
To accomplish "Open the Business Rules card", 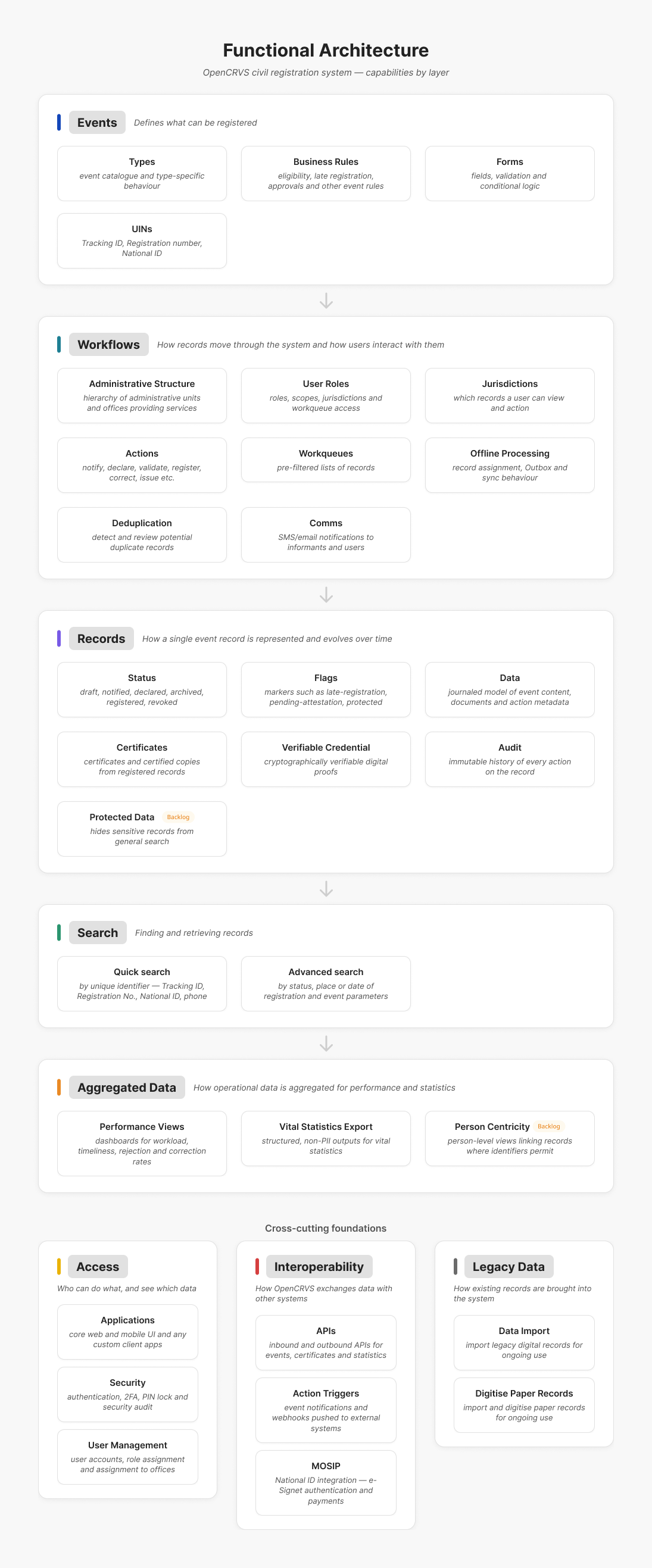I will tap(326, 173).
